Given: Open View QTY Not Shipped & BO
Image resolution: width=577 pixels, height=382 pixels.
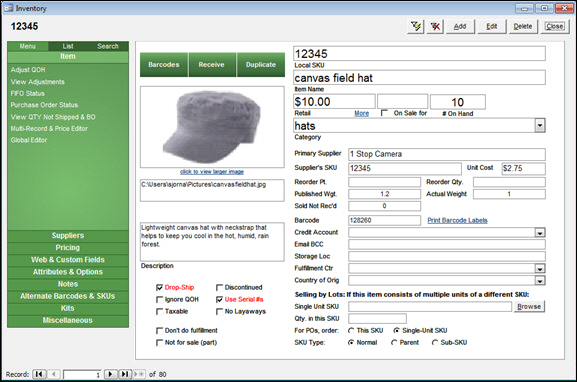Looking at the screenshot, I should pyautogui.click(x=53, y=117).
